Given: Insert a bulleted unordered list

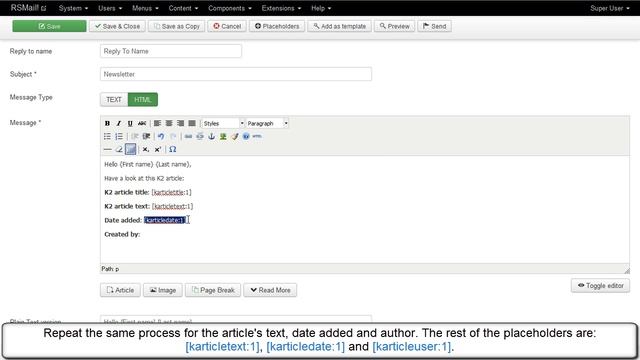Looking at the screenshot, I should 107,136.
